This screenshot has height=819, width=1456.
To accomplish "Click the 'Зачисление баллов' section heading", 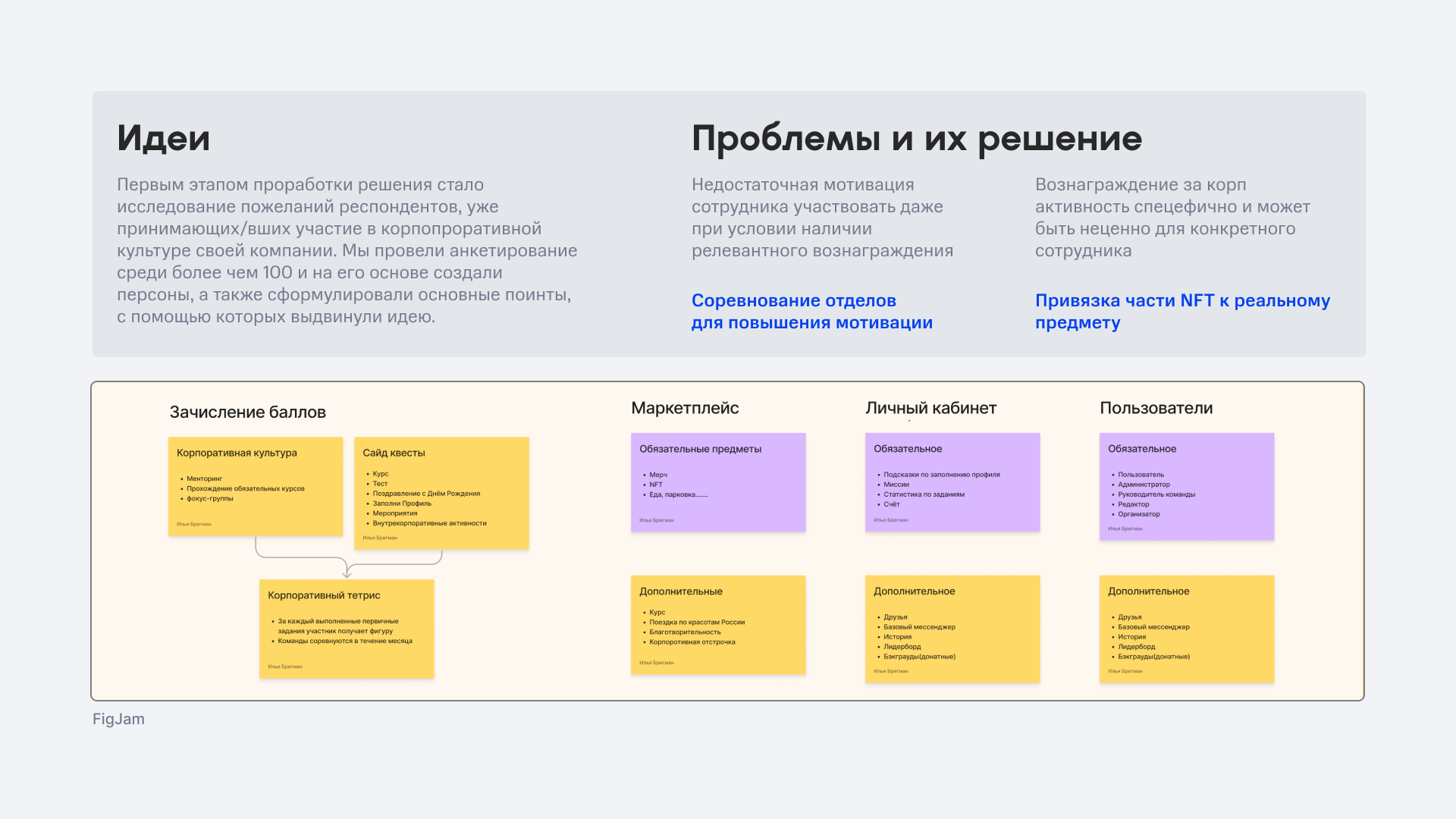I will pos(248,412).
